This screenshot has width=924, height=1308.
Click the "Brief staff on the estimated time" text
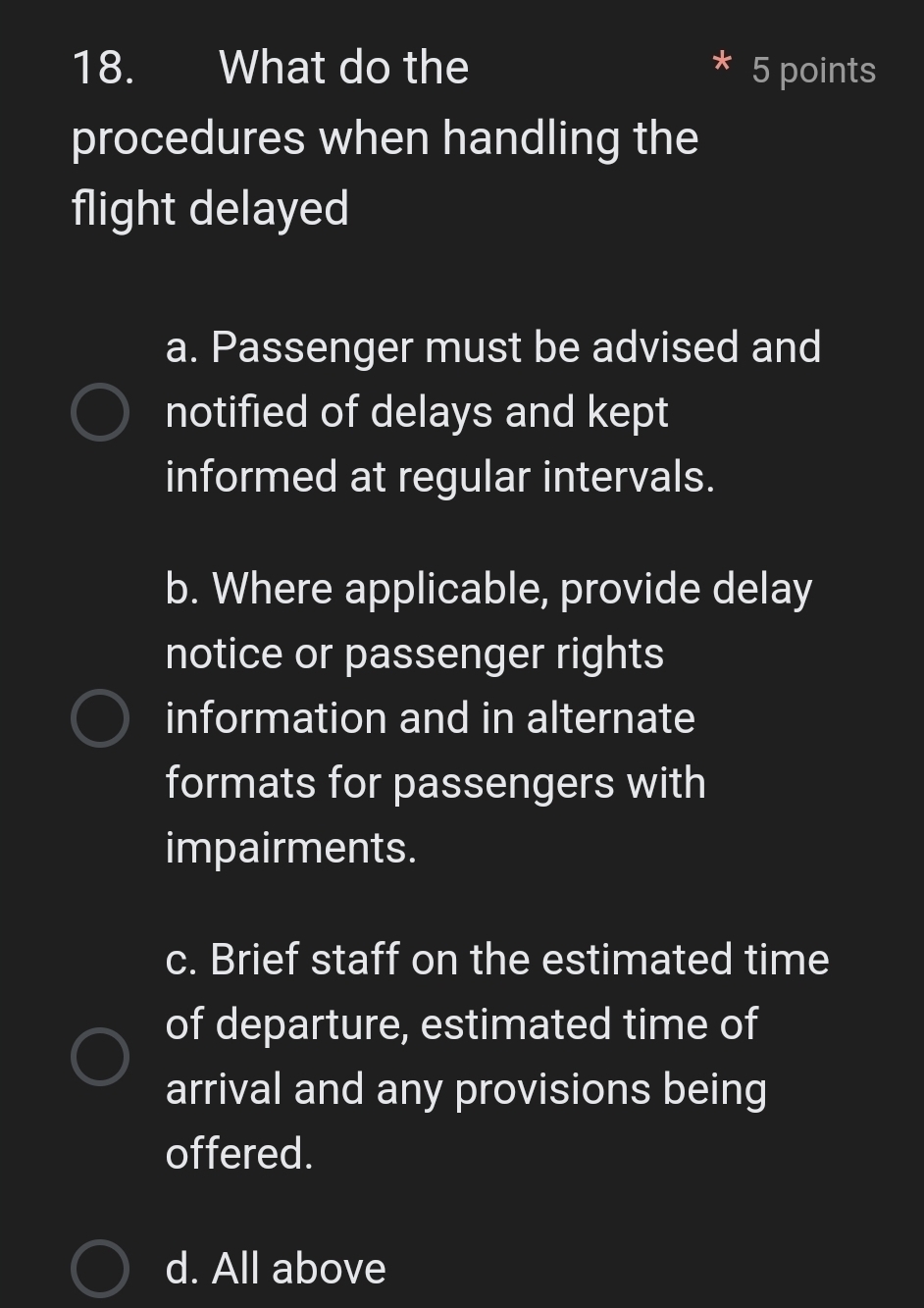[497, 959]
